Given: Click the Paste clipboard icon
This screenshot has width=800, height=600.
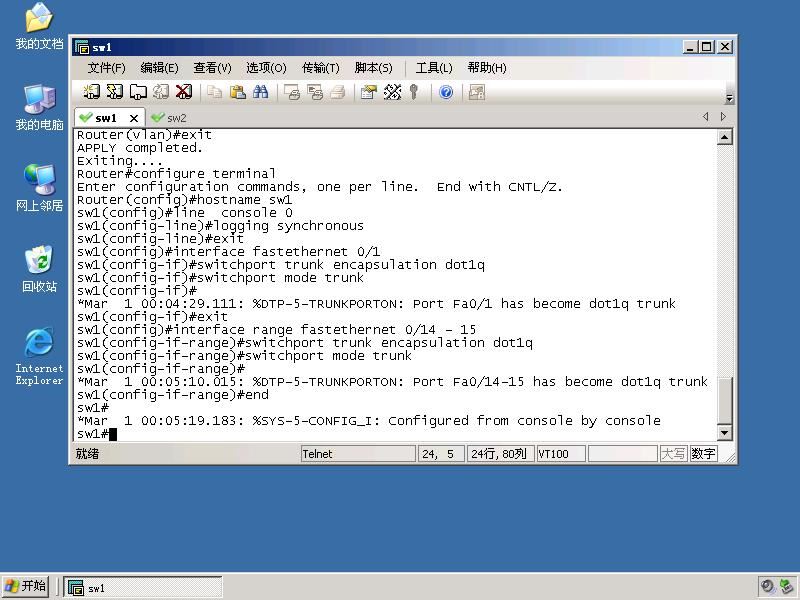Looking at the screenshot, I should coord(237,92).
